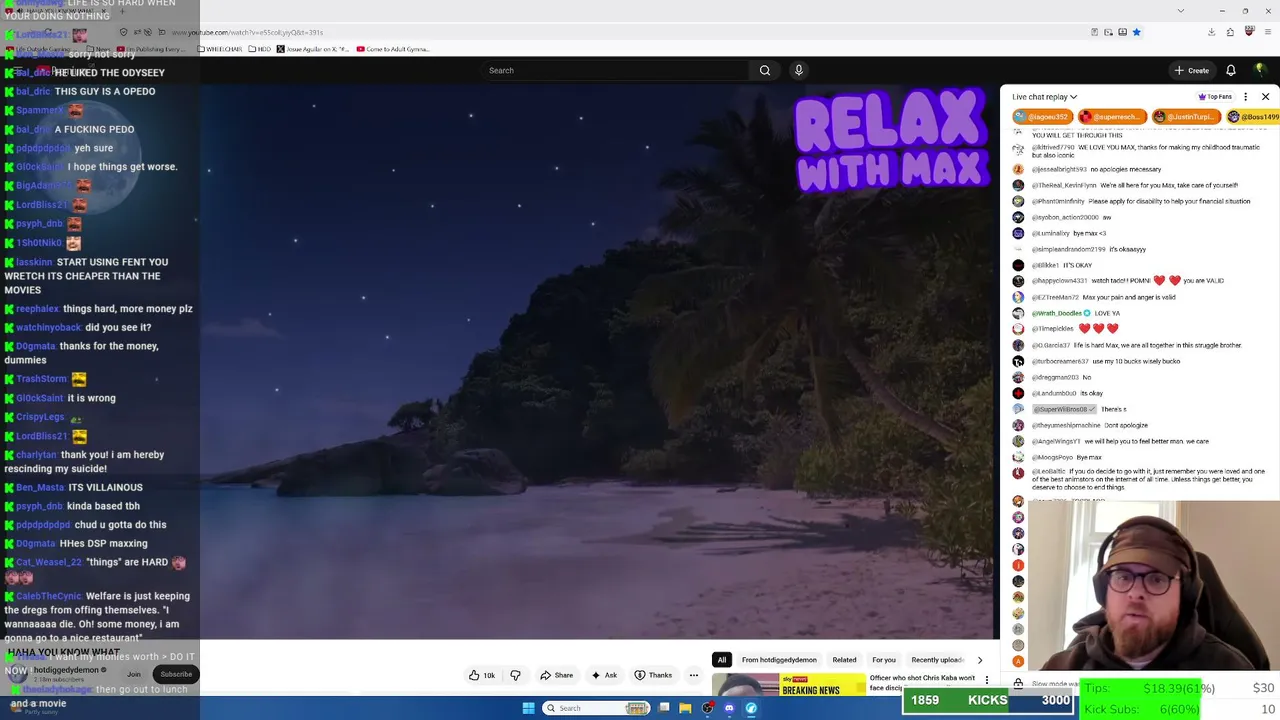
Task: Open Officer who shot Chris Kaba video title
Action: (922, 682)
